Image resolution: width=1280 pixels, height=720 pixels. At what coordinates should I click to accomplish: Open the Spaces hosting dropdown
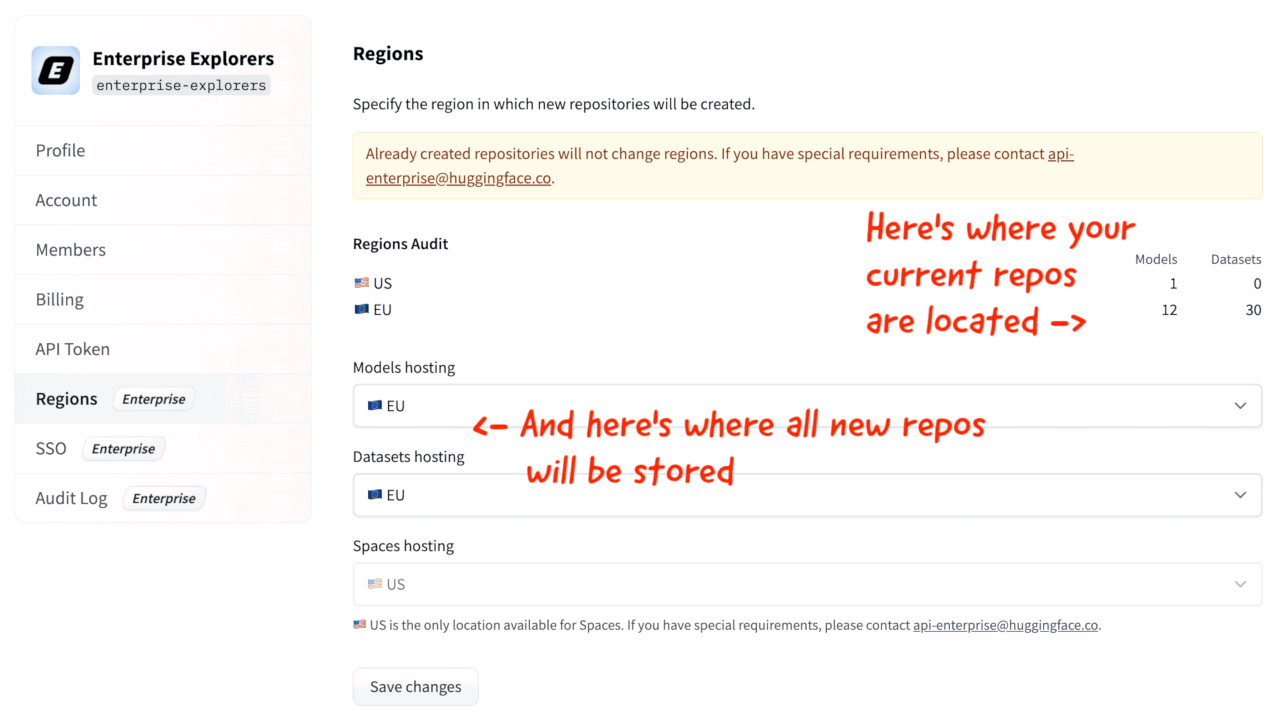[806, 584]
